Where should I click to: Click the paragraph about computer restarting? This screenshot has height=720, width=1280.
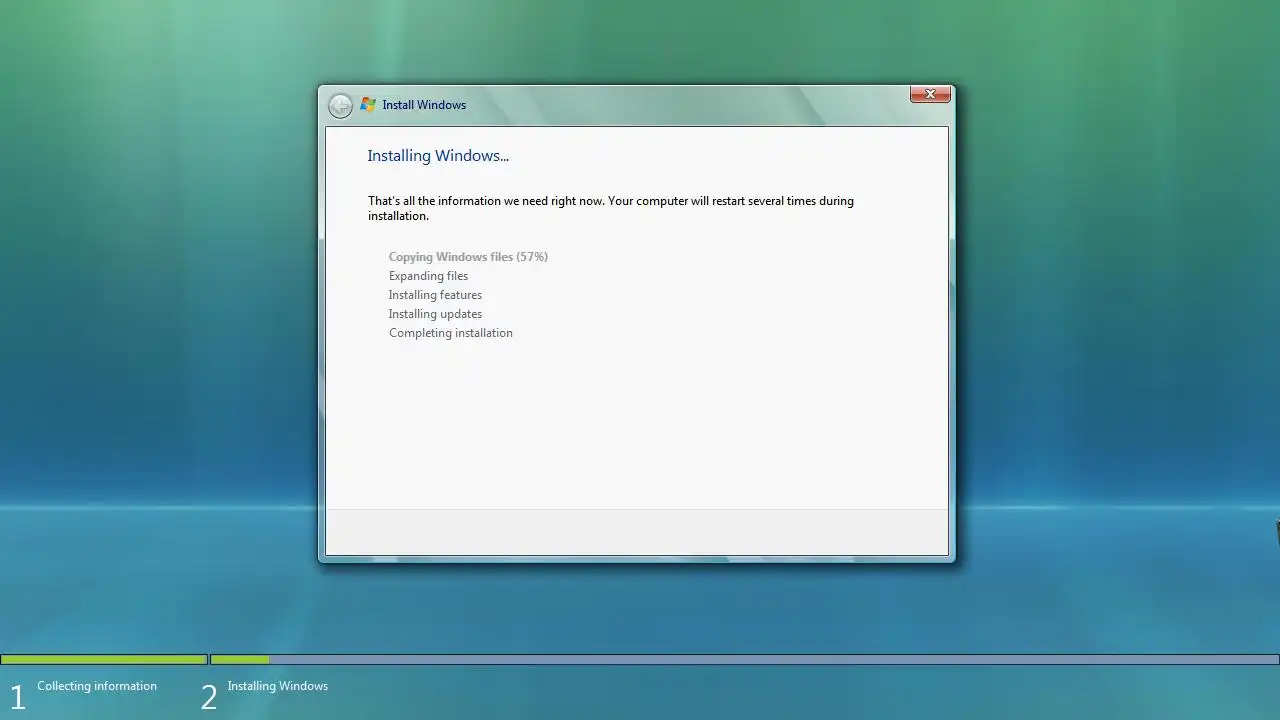point(611,208)
